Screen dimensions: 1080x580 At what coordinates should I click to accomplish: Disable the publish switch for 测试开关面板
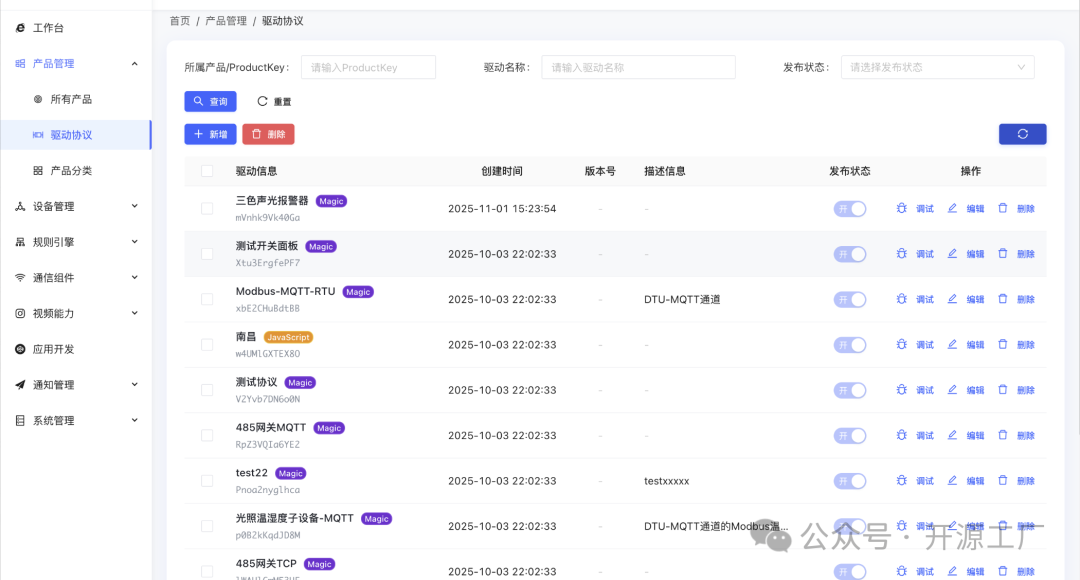(849, 253)
